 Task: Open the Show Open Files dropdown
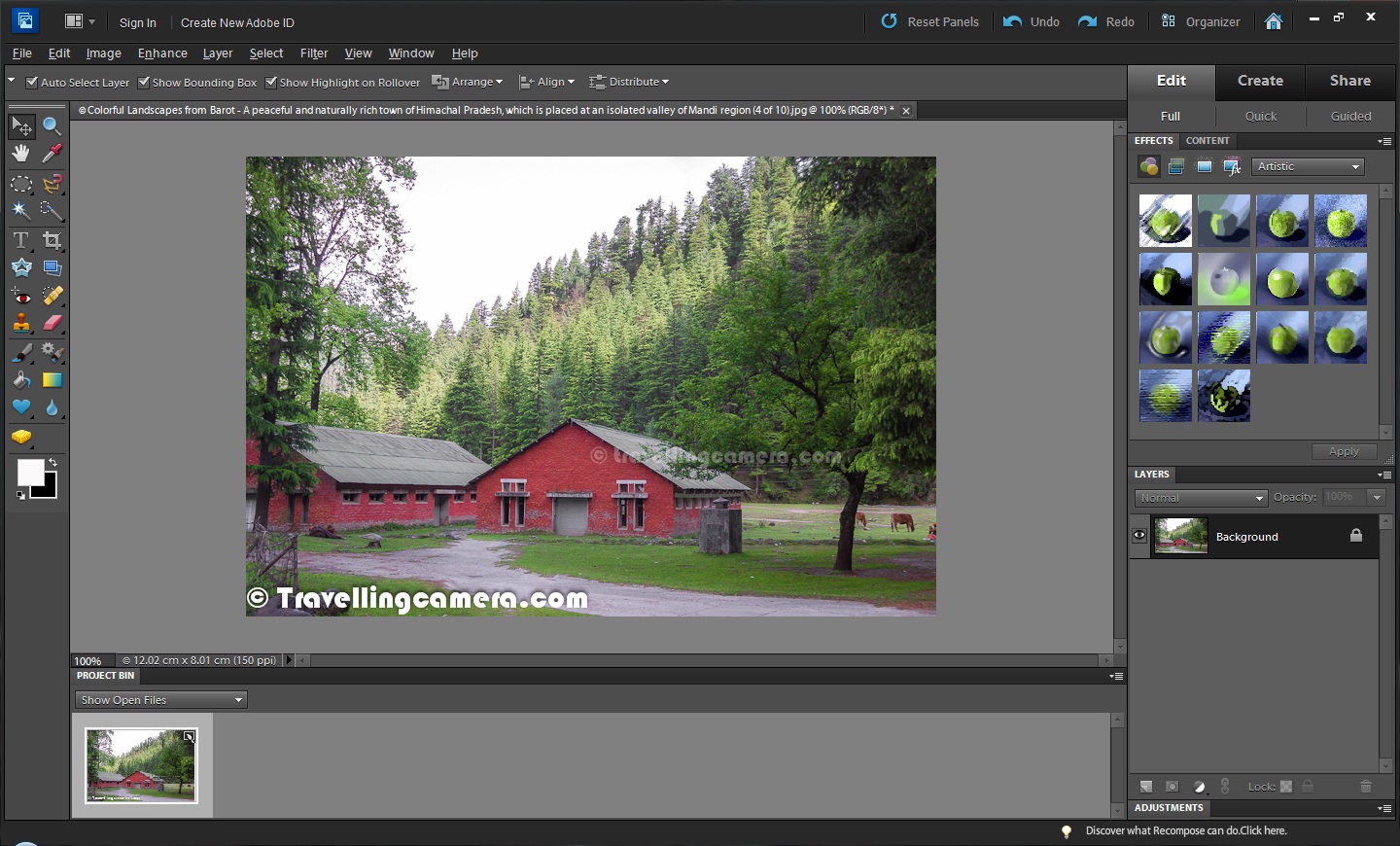tap(159, 699)
